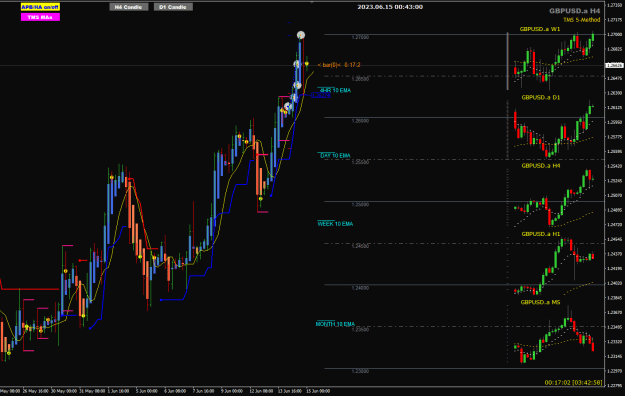This screenshot has width=625, height=396.
Task: Click the white circle marker at the chart high
Action: click(x=301, y=35)
